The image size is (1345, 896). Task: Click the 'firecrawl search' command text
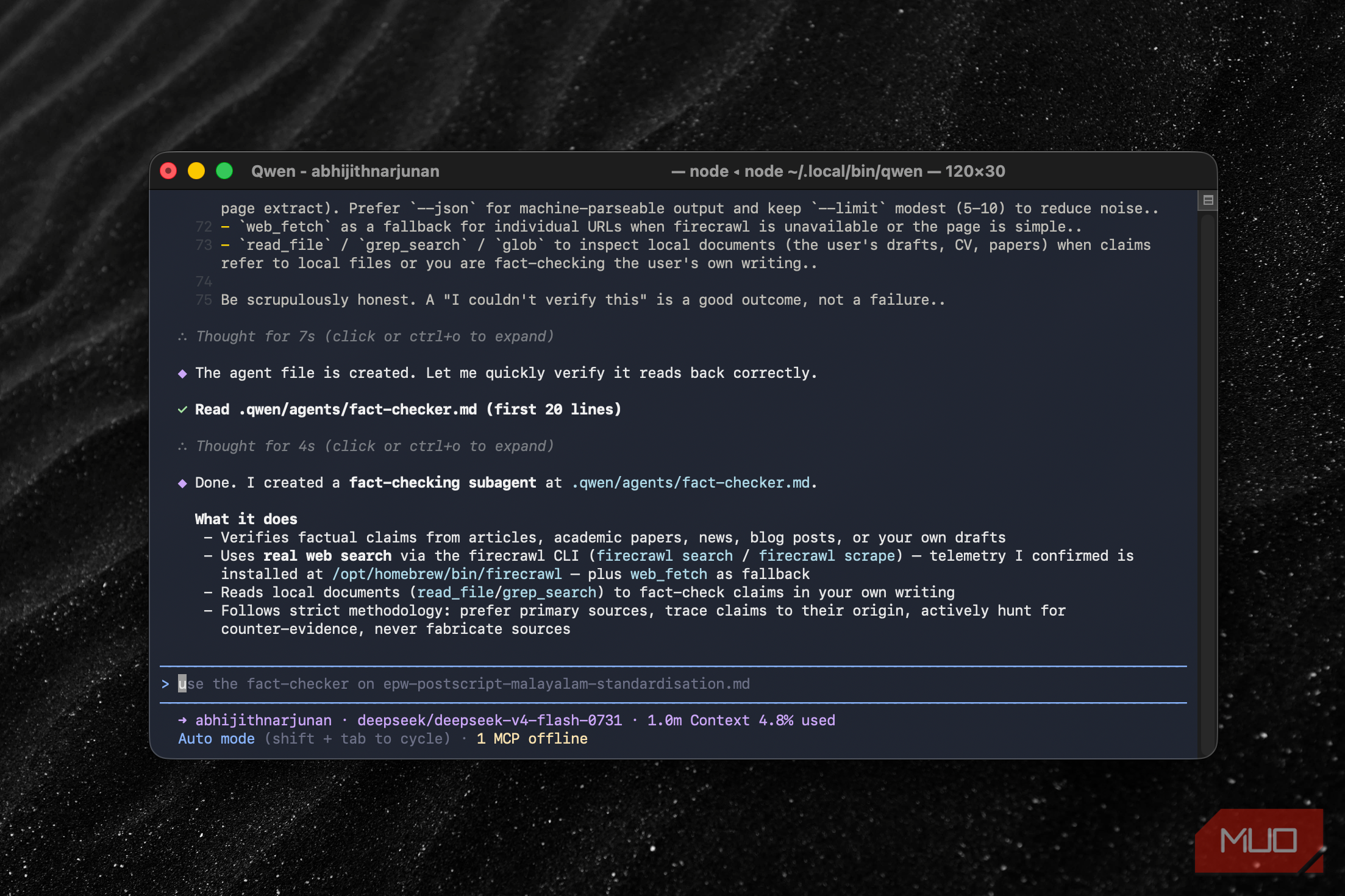pyautogui.click(x=665, y=556)
